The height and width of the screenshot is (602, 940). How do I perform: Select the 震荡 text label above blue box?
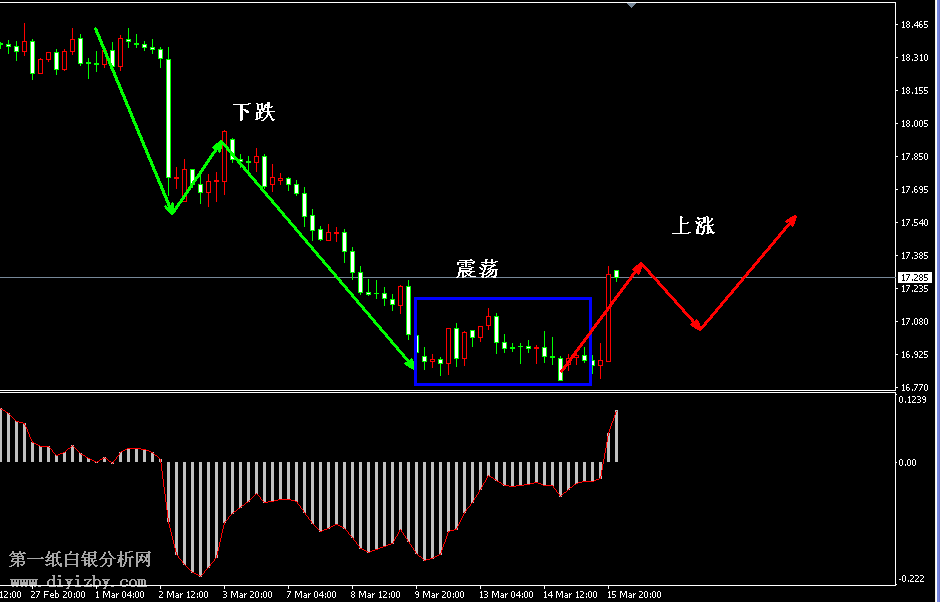[477, 268]
